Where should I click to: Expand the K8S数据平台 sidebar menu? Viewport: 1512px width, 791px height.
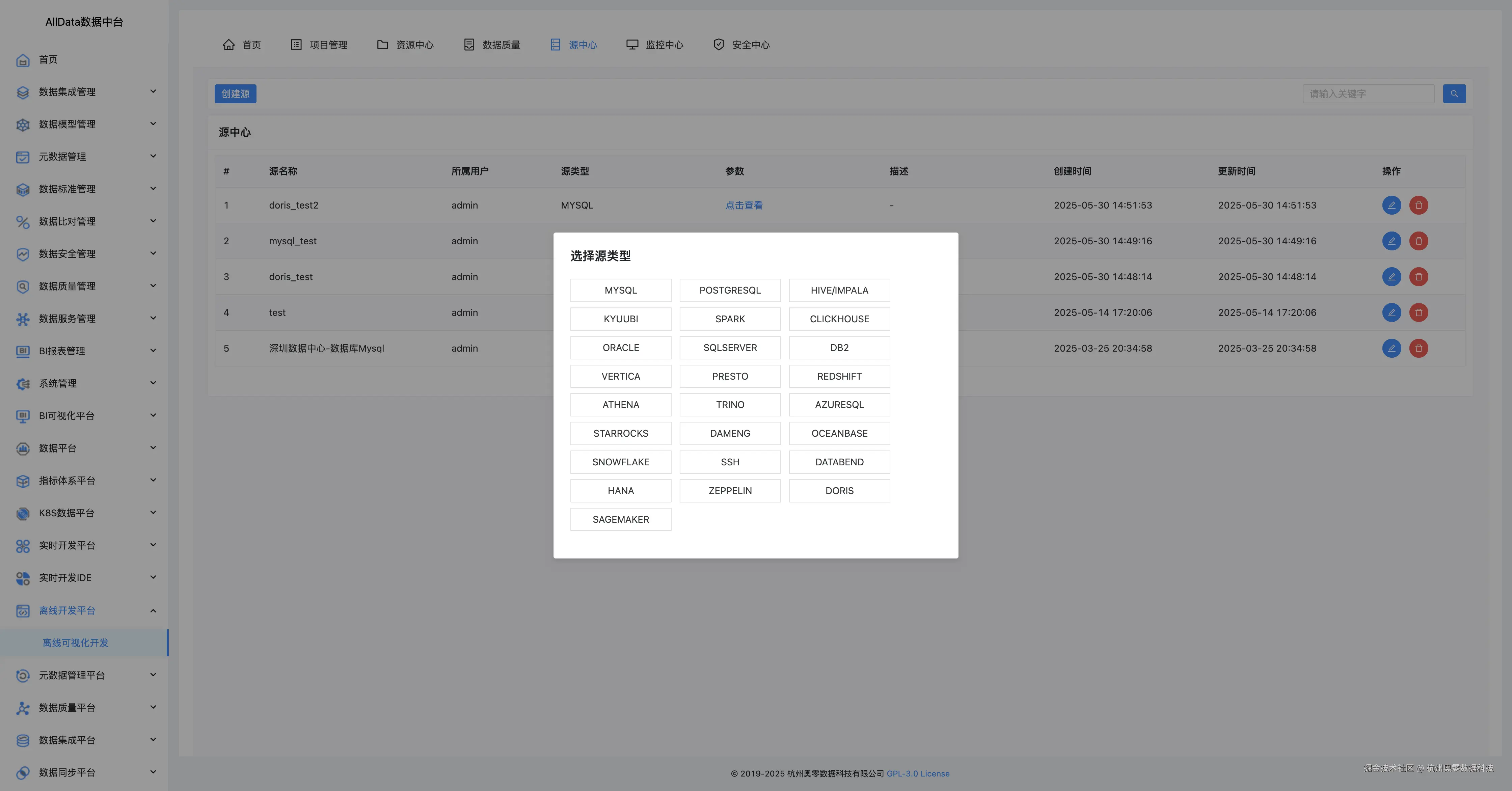(153, 513)
